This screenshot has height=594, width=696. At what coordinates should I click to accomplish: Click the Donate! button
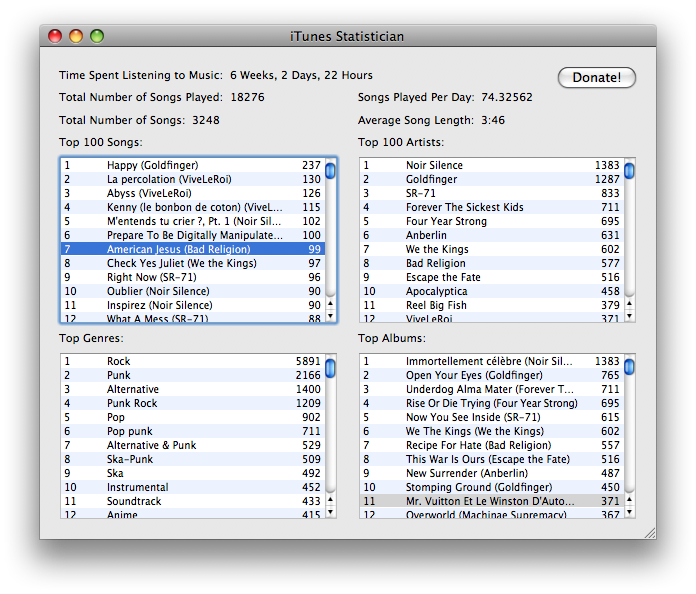(x=597, y=78)
